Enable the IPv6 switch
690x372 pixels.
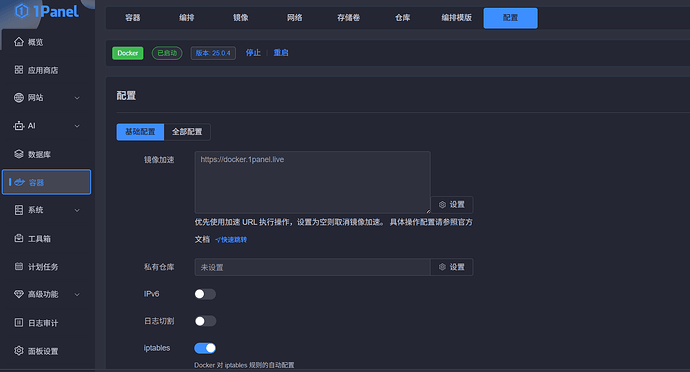pos(205,294)
